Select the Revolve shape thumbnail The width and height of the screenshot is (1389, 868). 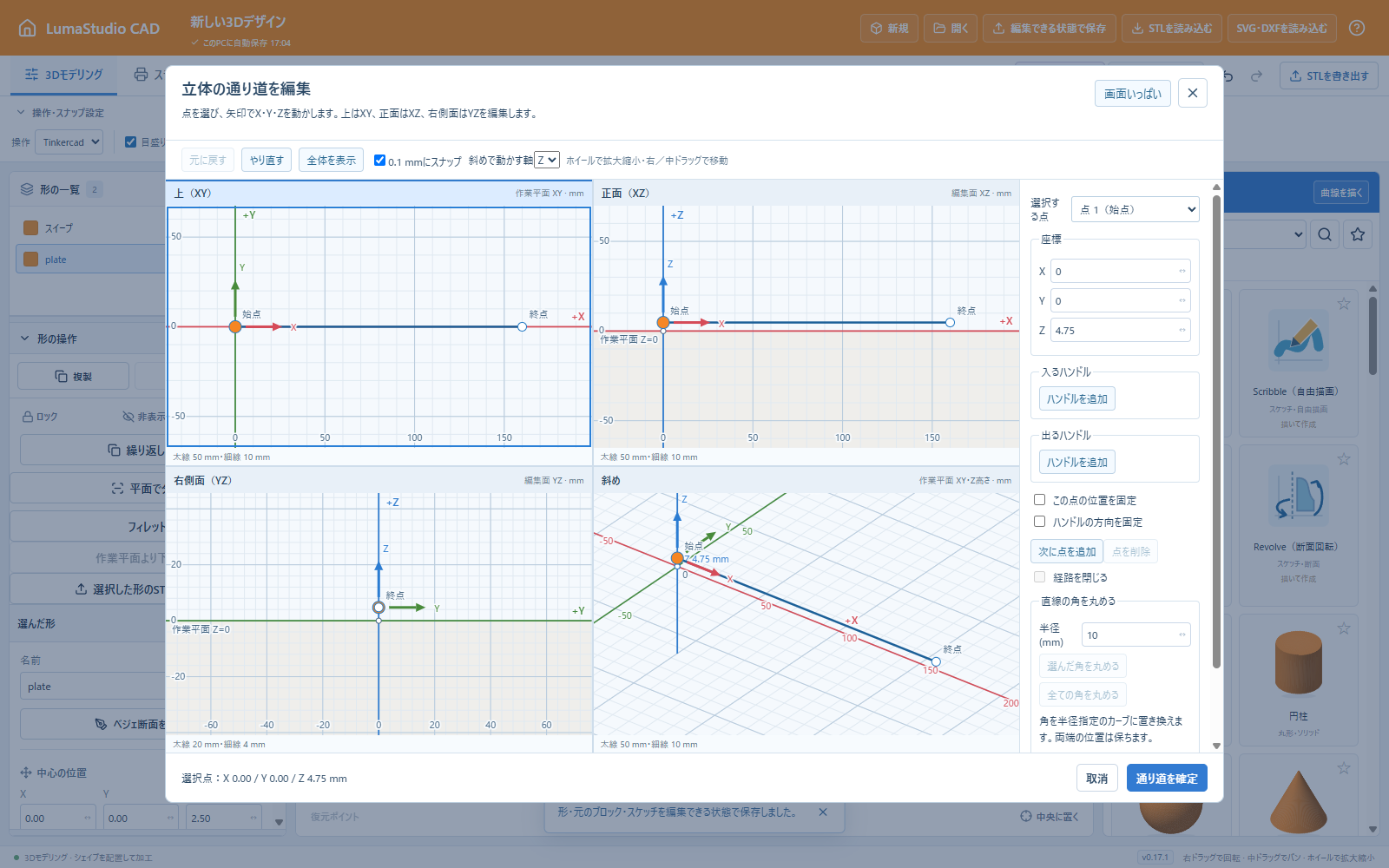pos(1299,496)
